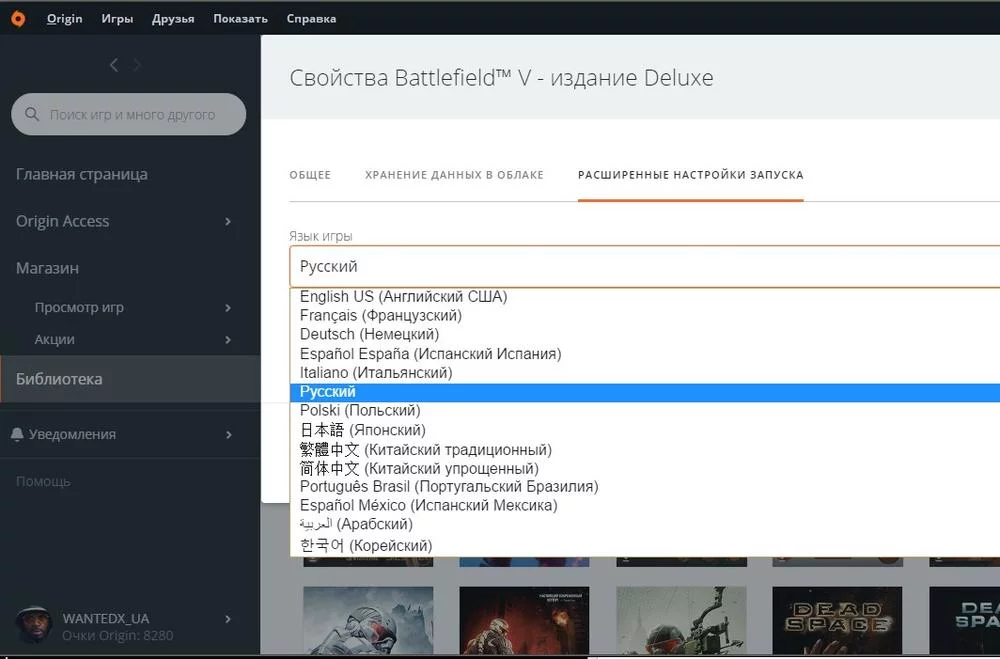
Task: Click the forward navigation arrow
Action: [137, 65]
